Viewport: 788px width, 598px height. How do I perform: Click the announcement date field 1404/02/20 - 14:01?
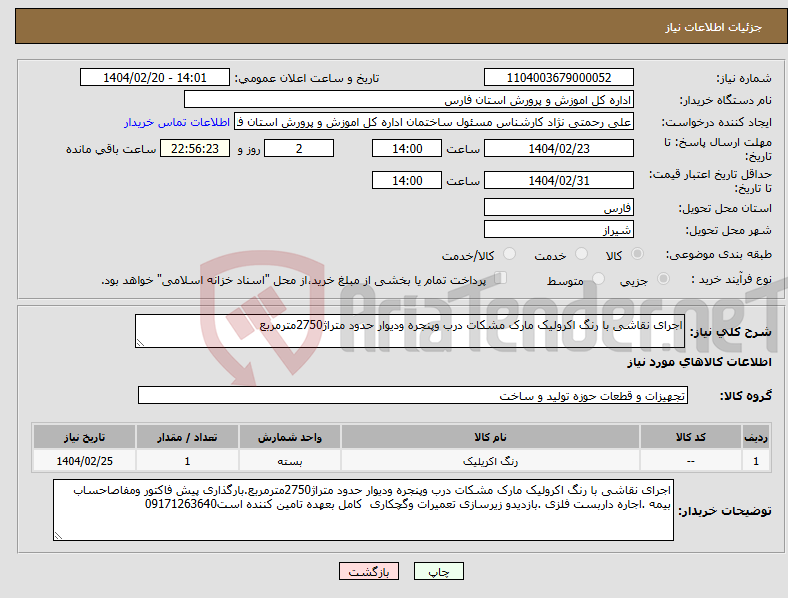pos(155,77)
